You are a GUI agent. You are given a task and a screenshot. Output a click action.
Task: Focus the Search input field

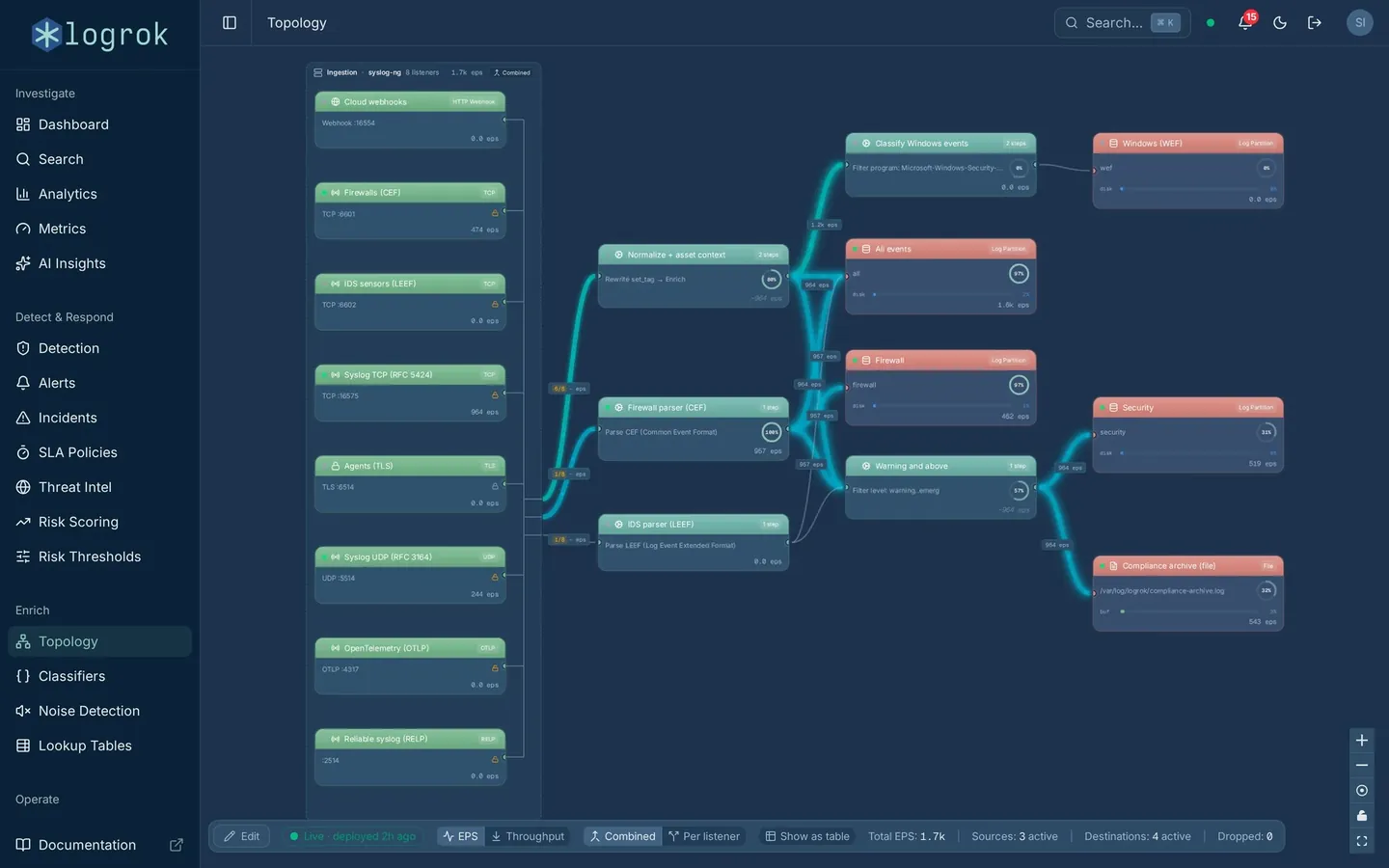[1122, 22]
